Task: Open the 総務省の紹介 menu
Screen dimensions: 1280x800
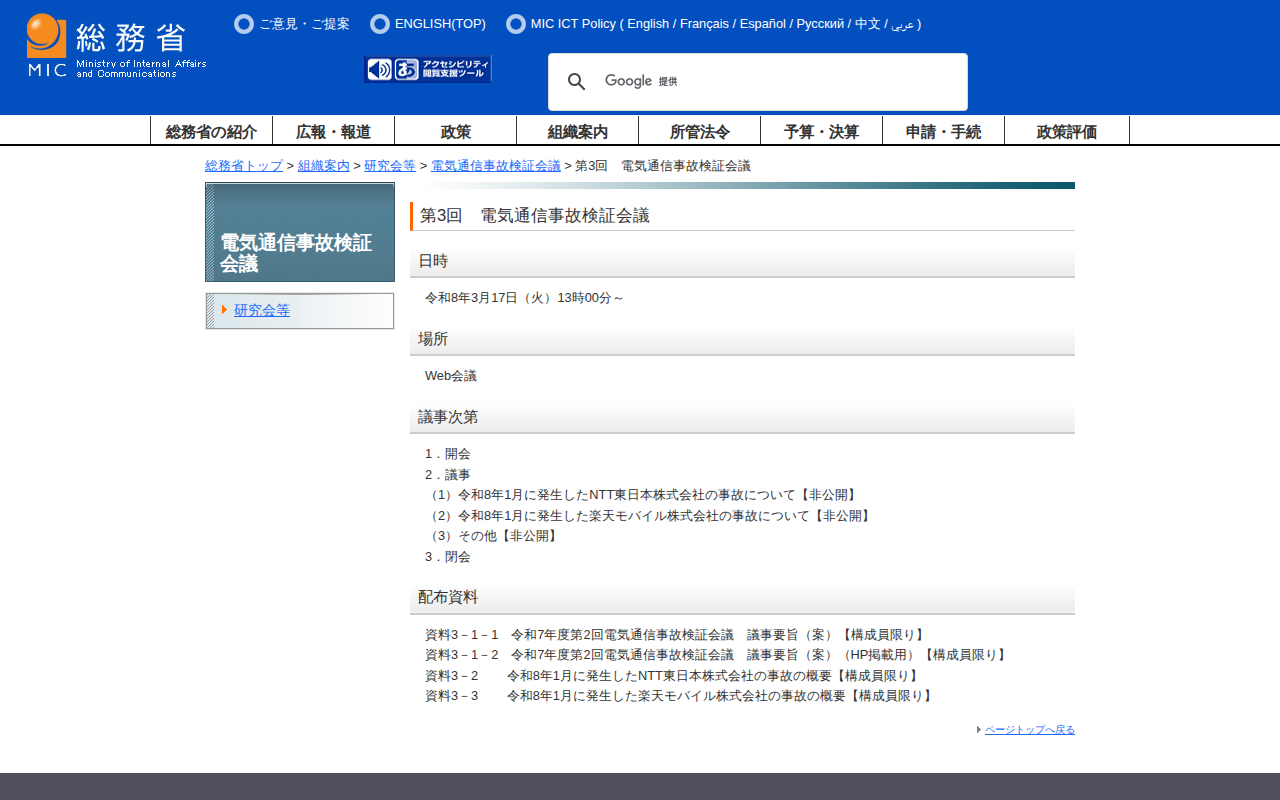Action: click(211, 131)
